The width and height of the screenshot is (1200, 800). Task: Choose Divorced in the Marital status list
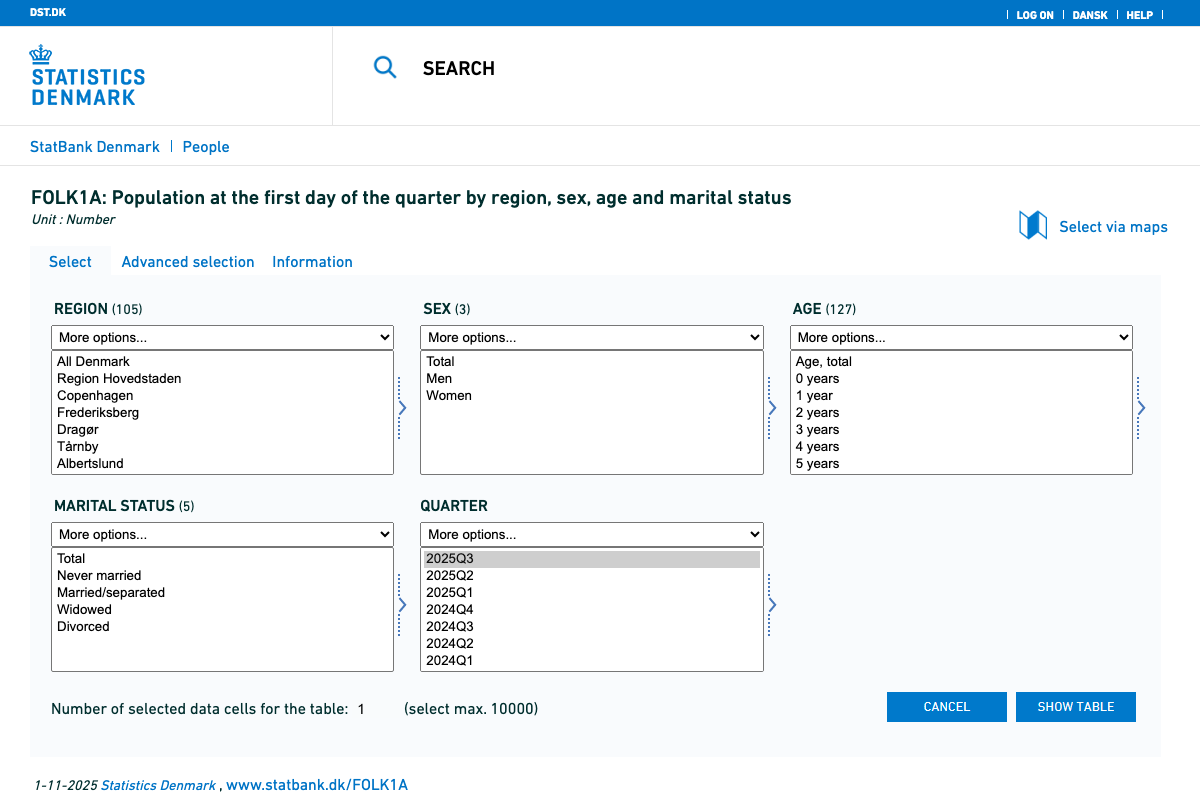(x=83, y=627)
